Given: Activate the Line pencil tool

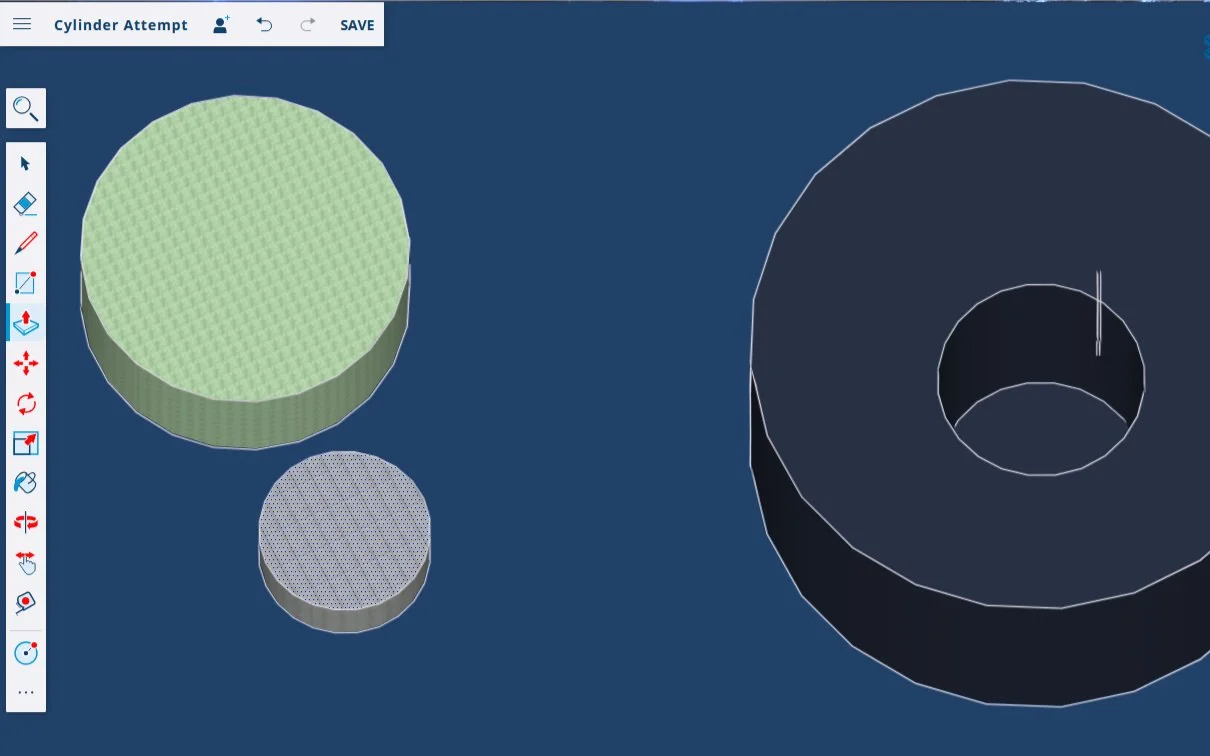Looking at the screenshot, I should coord(26,243).
